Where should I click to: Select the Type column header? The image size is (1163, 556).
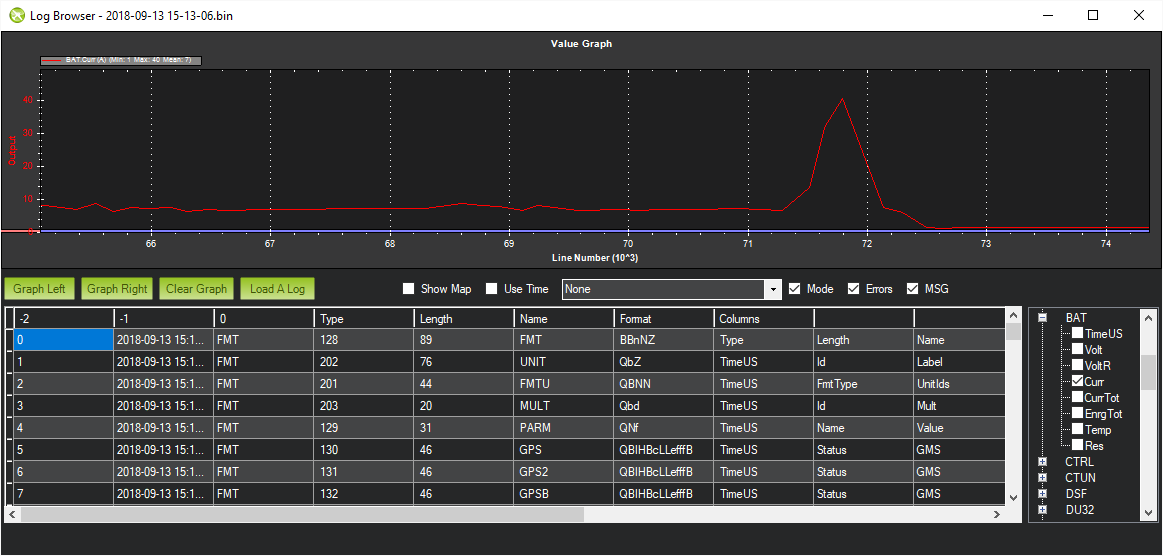(x=363, y=319)
